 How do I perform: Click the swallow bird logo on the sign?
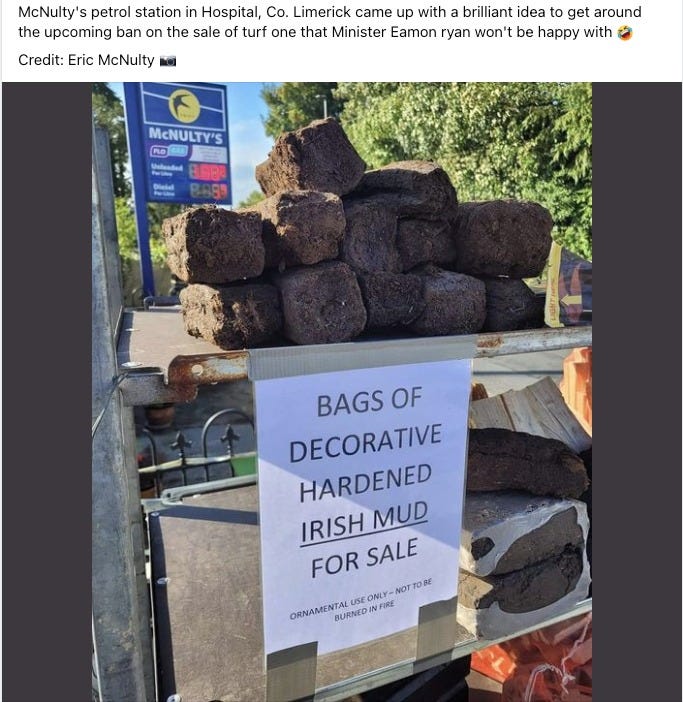(184, 107)
